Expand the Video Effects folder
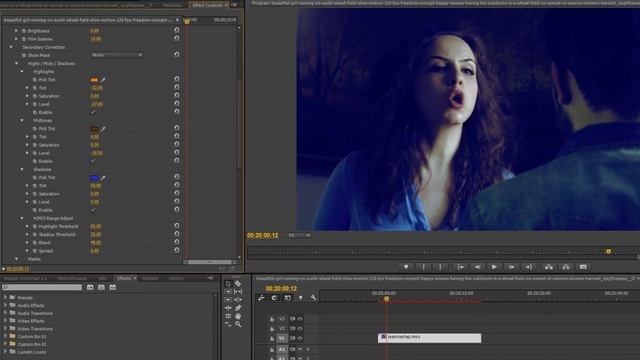 [5, 321]
